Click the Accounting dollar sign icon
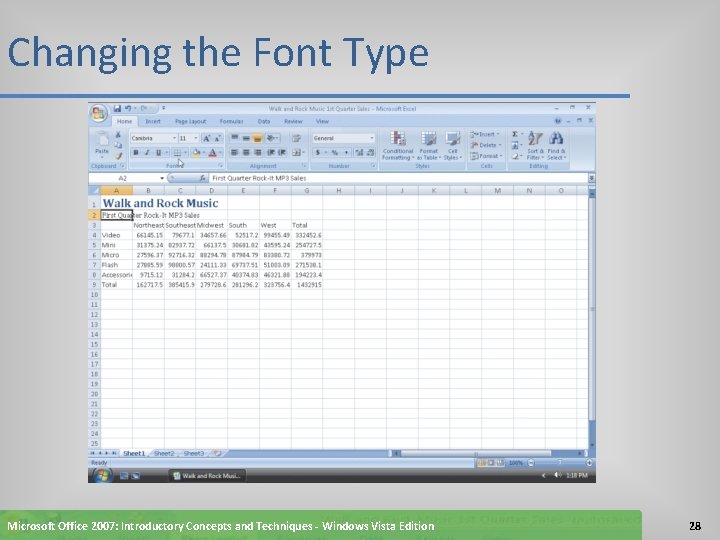The height and width of the screenshot is (540, 720). pyautogui.click(x=318, y=152)
